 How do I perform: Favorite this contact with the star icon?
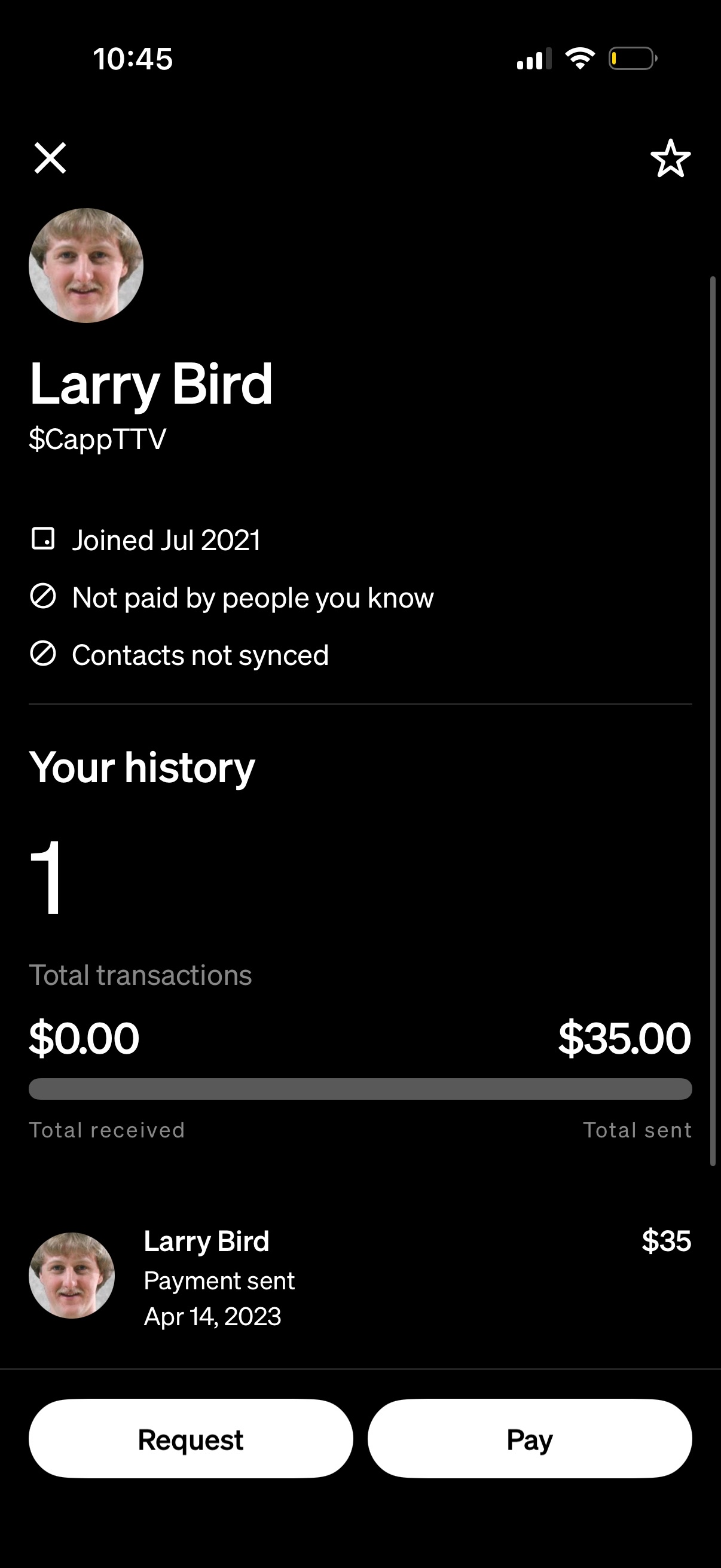[x=671, y=159]
